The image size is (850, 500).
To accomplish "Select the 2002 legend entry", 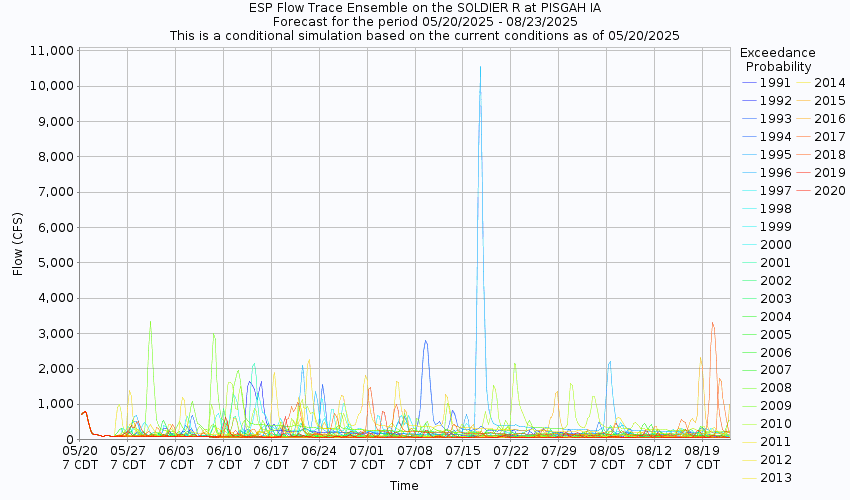I will tap(767, 281).
